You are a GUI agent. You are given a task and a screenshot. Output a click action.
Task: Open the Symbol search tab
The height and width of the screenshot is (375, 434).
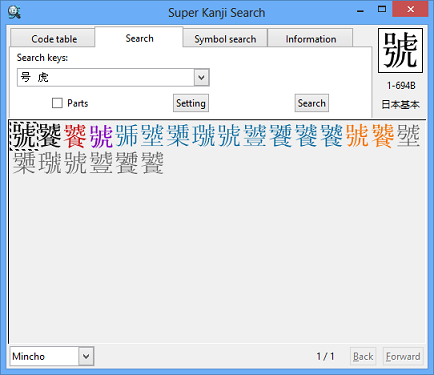(x=225, y=39)
